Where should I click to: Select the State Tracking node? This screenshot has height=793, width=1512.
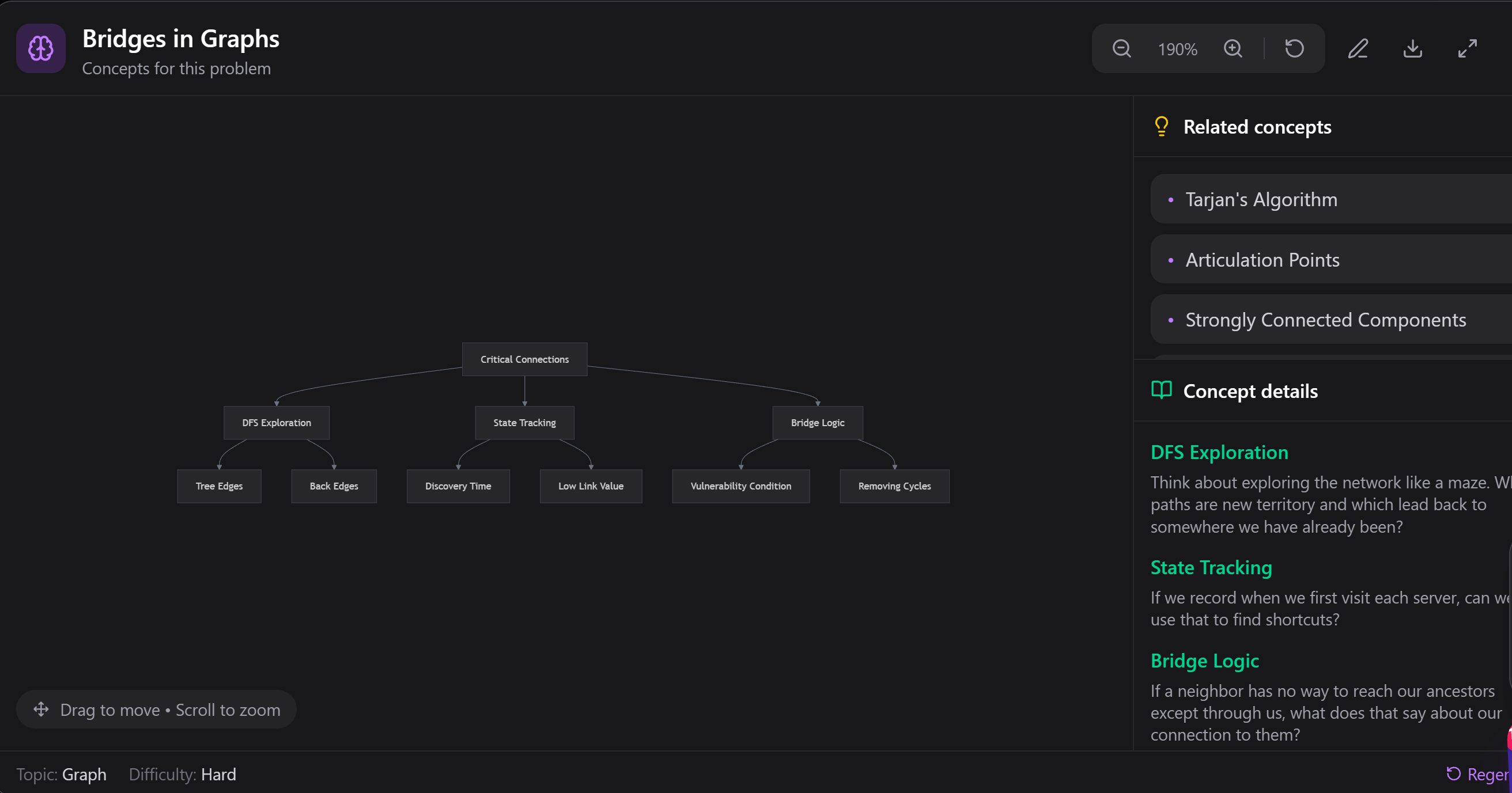tap(524, 422)
